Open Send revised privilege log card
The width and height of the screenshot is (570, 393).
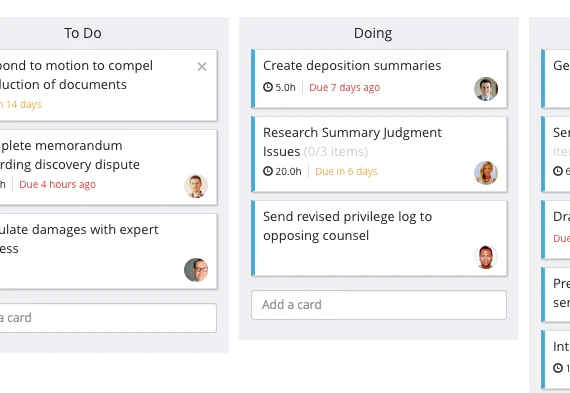point(379,238)
